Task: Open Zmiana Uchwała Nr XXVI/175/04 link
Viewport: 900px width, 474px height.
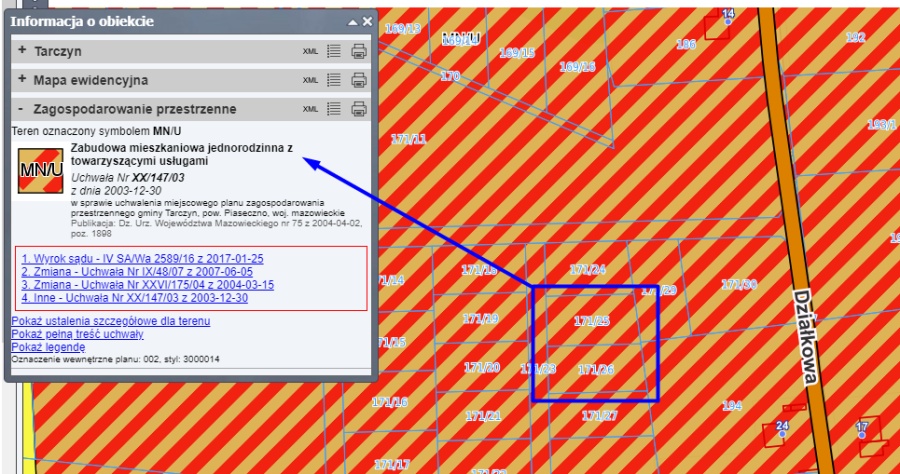Action: (147, 285)
